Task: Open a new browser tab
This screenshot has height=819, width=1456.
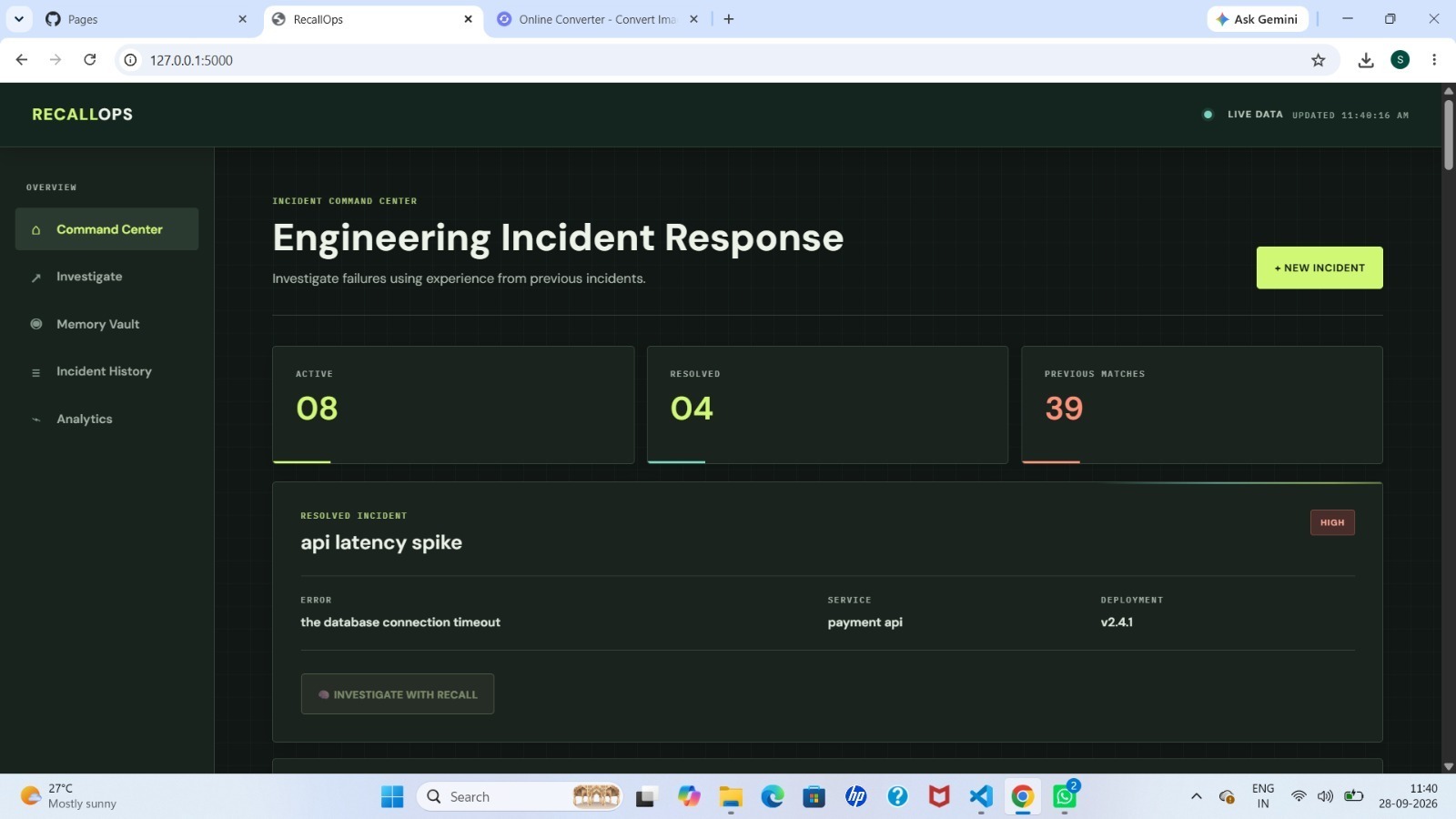Action: coord(728,19)
